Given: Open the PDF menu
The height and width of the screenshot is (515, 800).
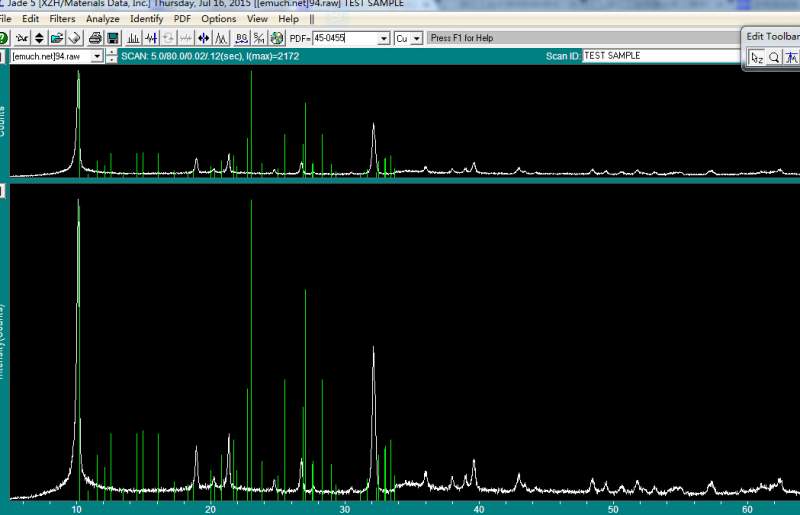Looking at the screenshot, I should tap(182, 19).
